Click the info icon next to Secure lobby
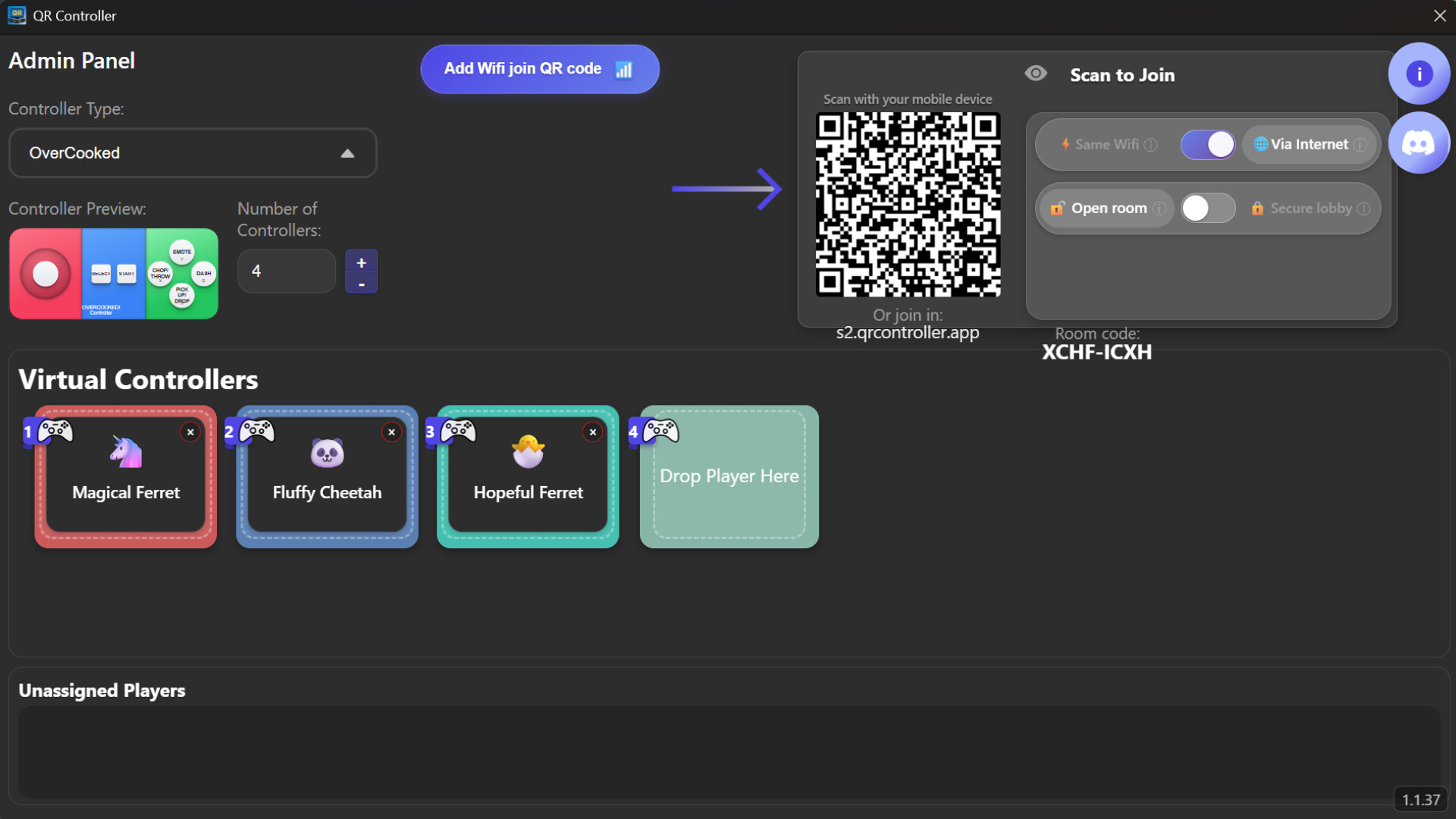Screen dimensions: 1456x819 point(1365,209)
